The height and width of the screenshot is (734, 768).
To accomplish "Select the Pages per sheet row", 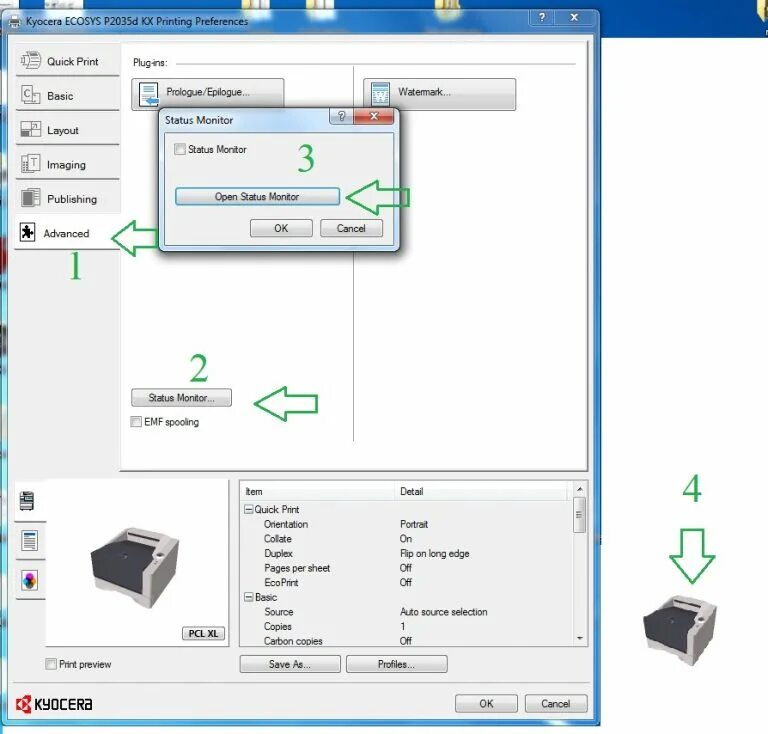I will click(x=407, y=568).
